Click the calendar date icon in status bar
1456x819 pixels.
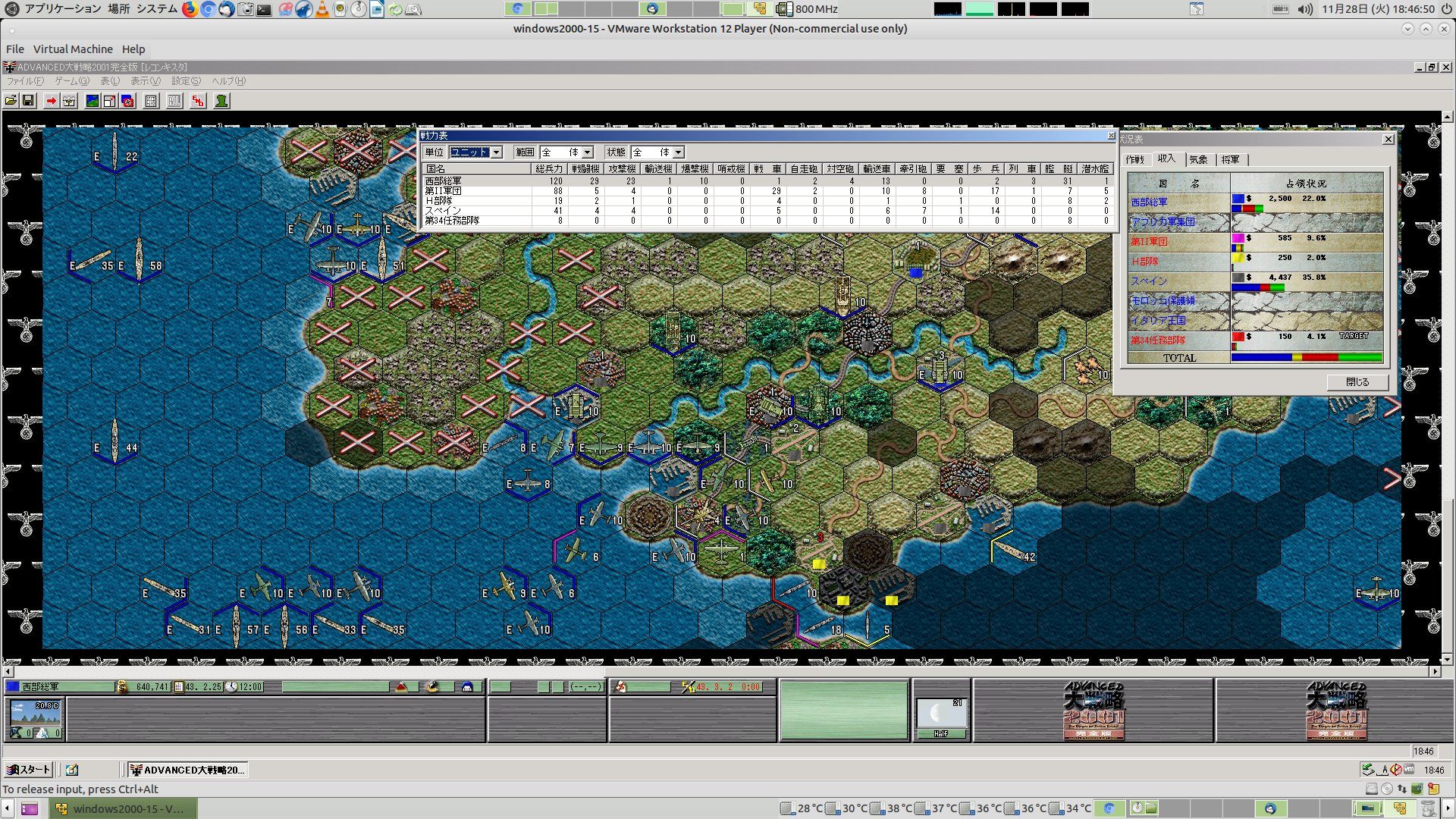(x=179, y=687)
